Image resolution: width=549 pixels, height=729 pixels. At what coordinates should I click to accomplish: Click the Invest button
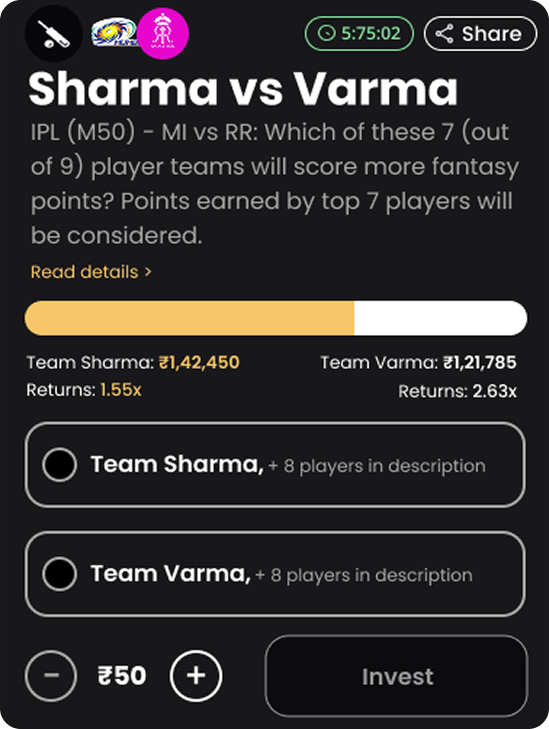397,676
